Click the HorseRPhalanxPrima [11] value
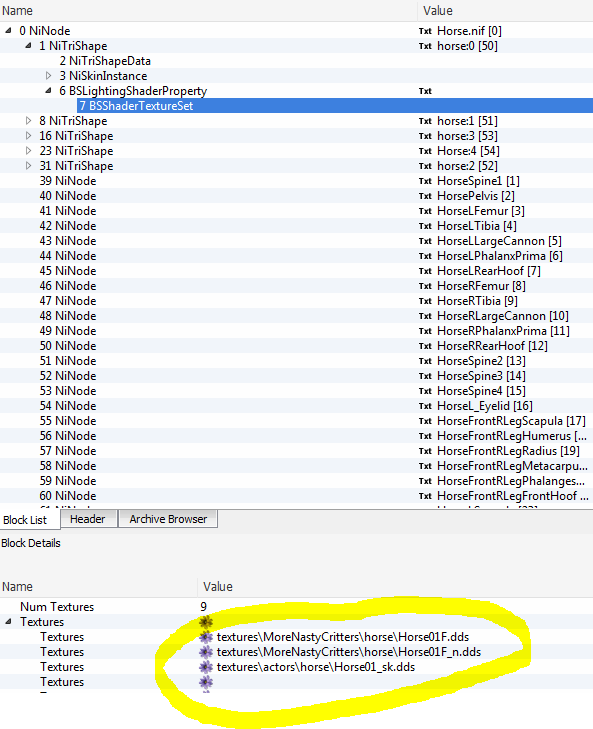The height and width of the screenshot is (729, 593). (503, 331)
